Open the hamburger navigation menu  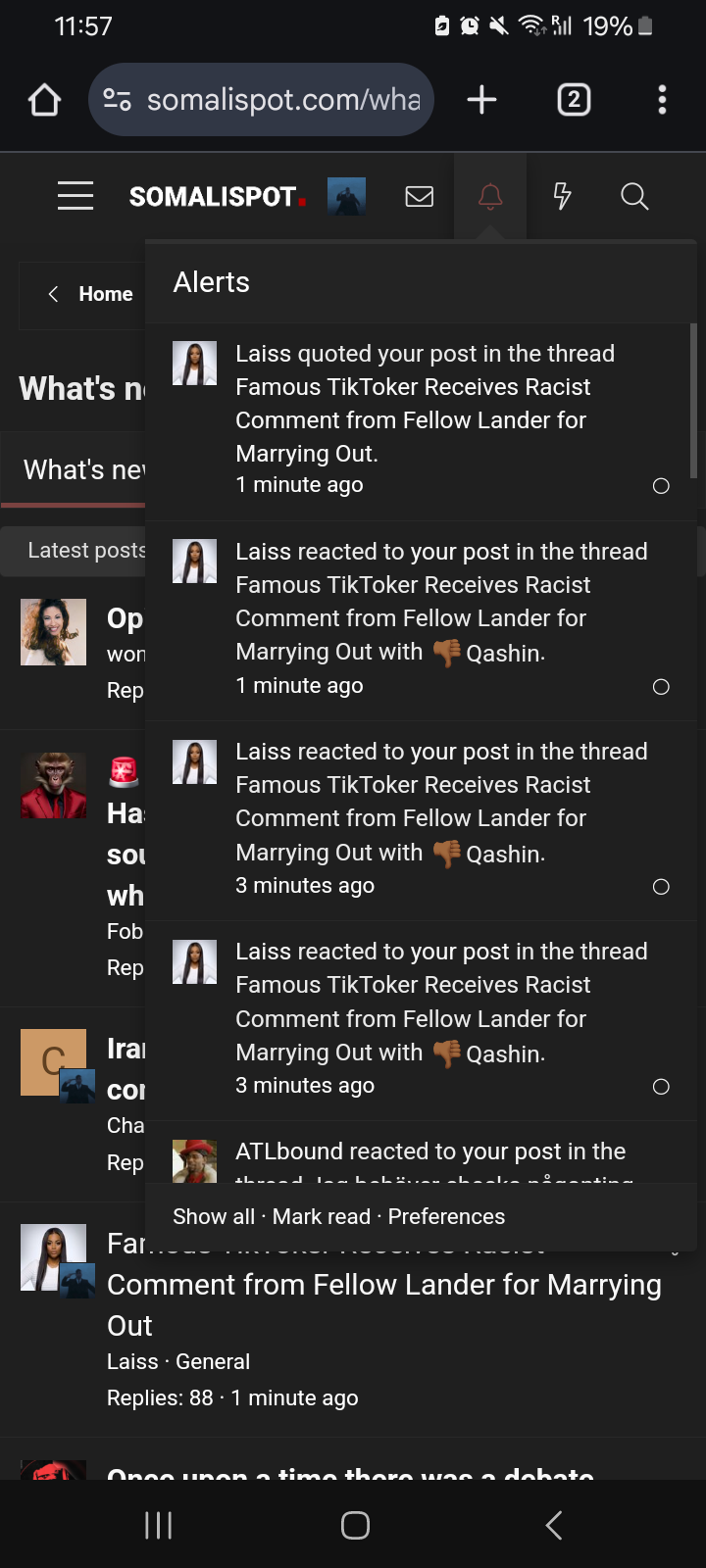[x=76, y=197]
